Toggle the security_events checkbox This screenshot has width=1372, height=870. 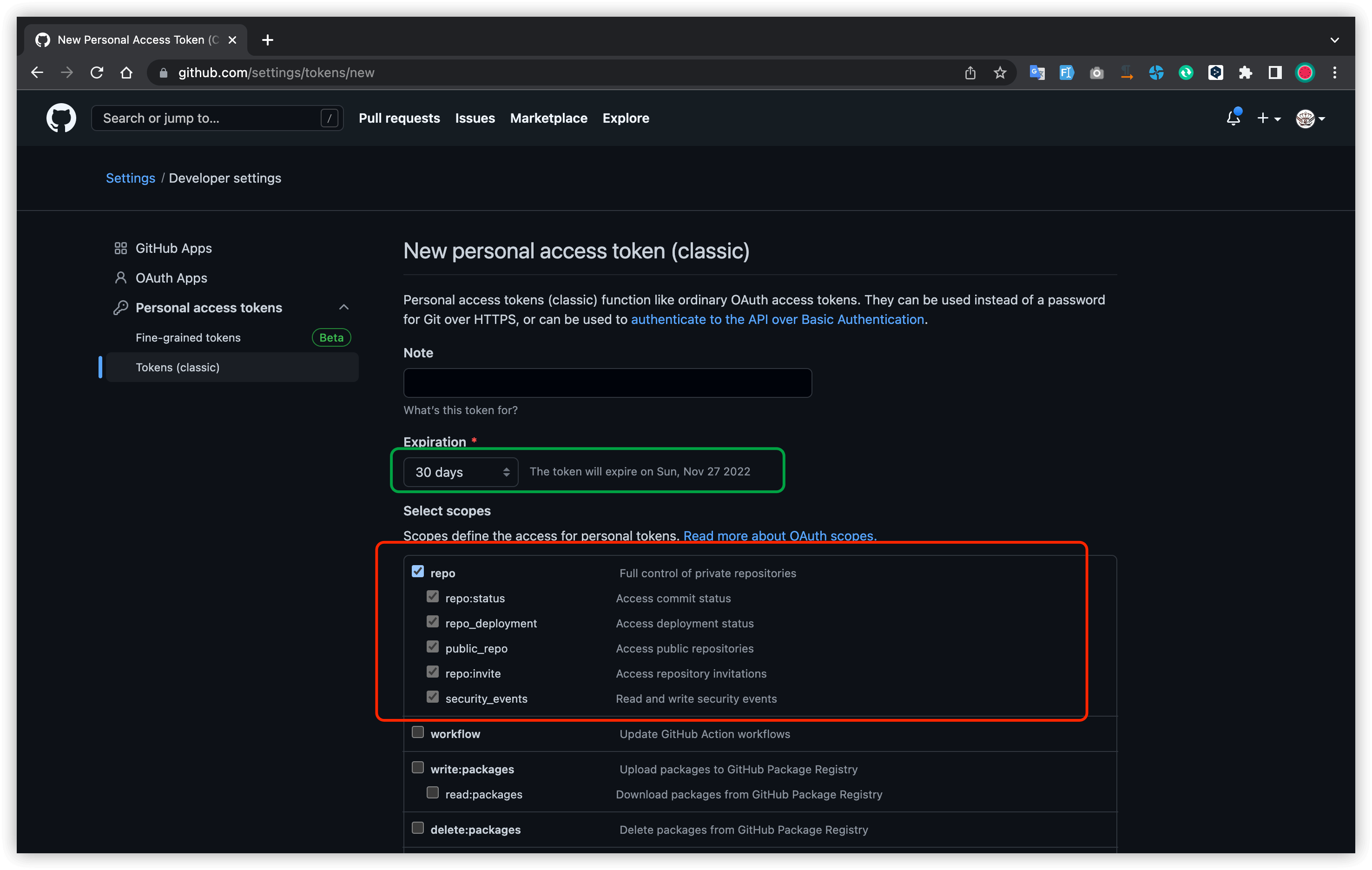pyautogui.click(x=432, y=697)
